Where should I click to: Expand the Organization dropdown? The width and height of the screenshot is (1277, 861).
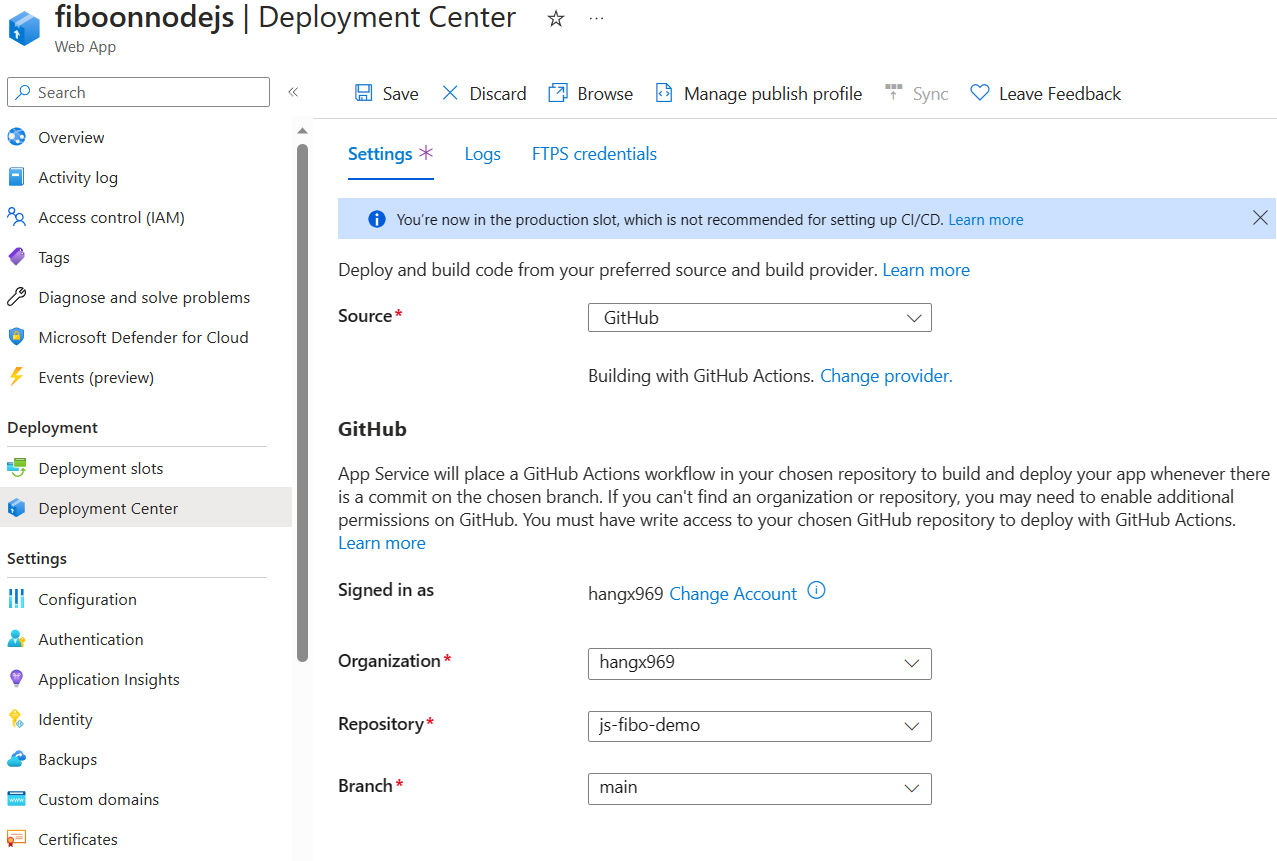760,663
